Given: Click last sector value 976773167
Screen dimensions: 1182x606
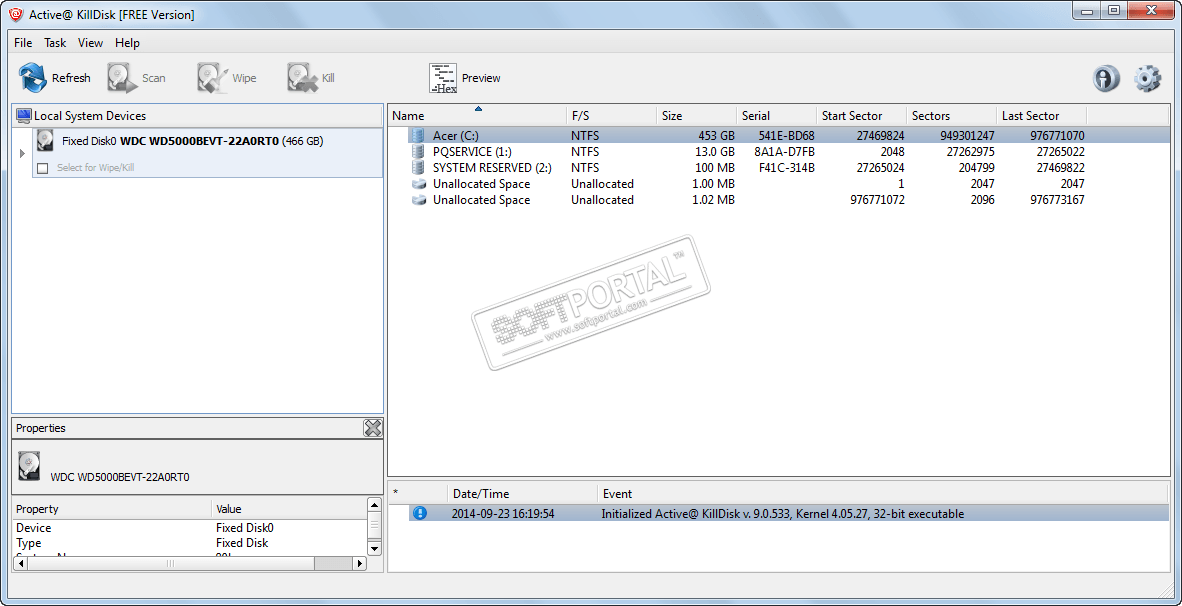Looking at the screenshot, I should [x=1057, y=200].
